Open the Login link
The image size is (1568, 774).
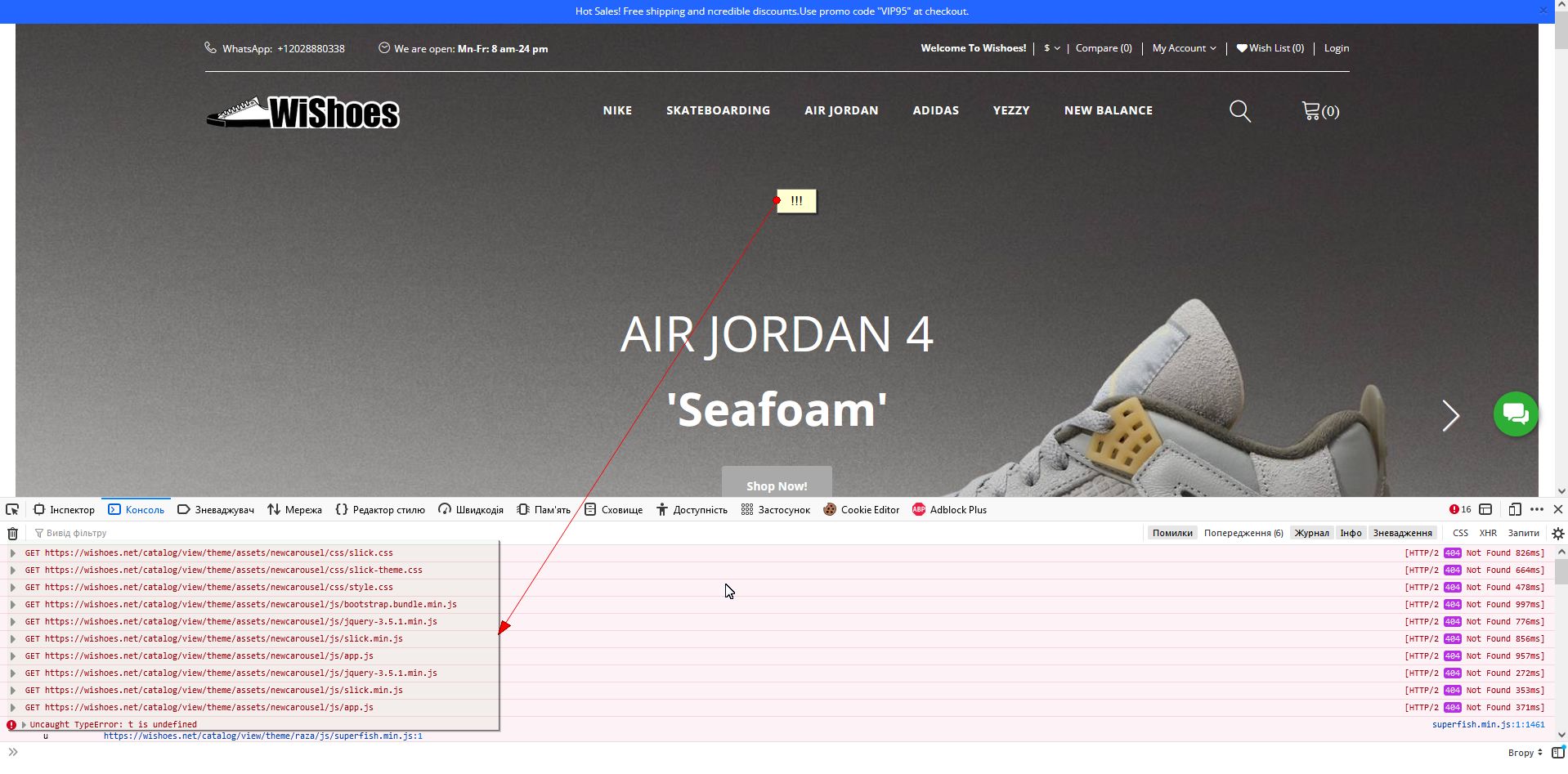[1337, 48]
